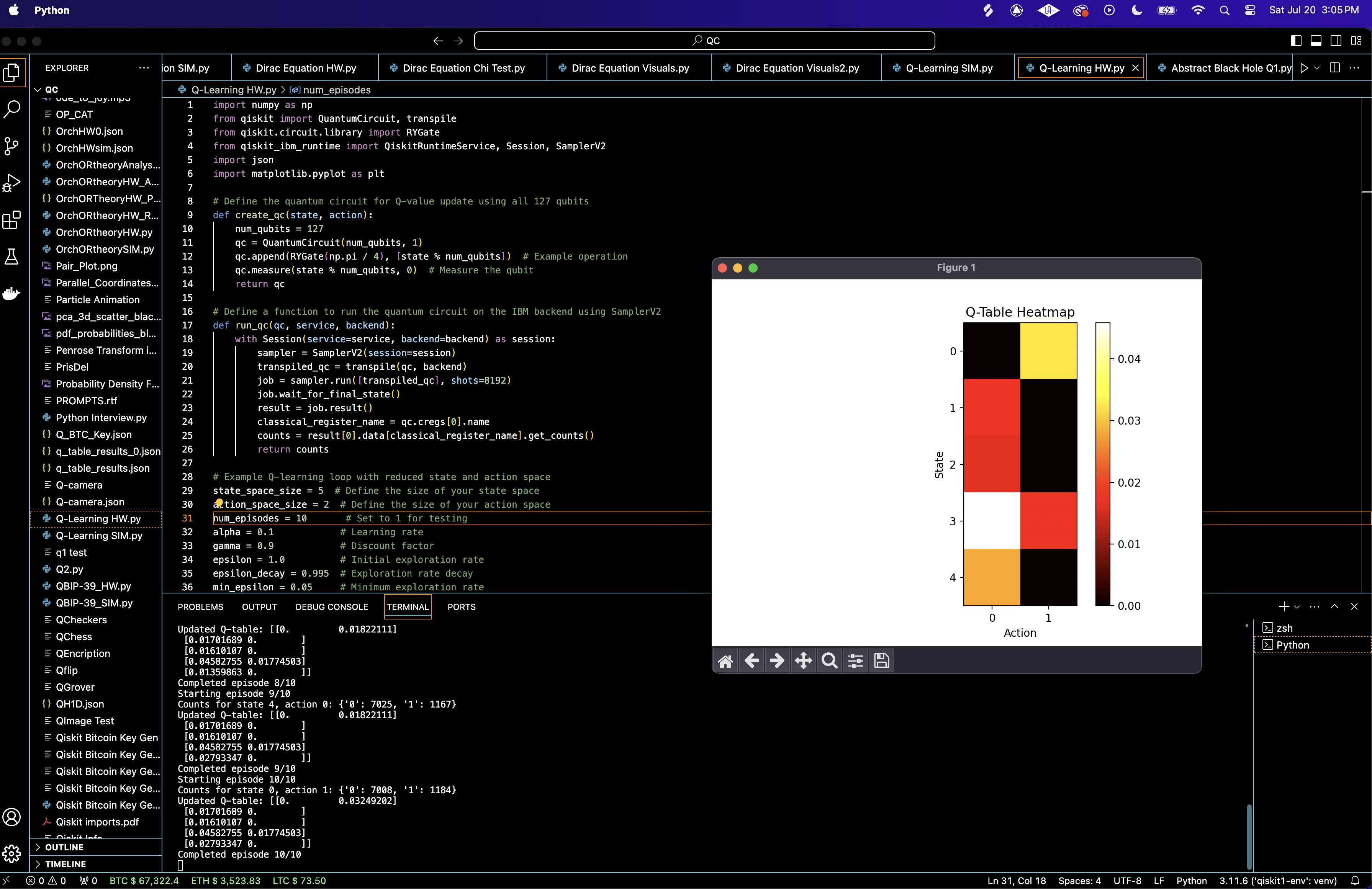
Task: Open the Debug Console tab
Action: pyautogui.click(x=331, y=607)
